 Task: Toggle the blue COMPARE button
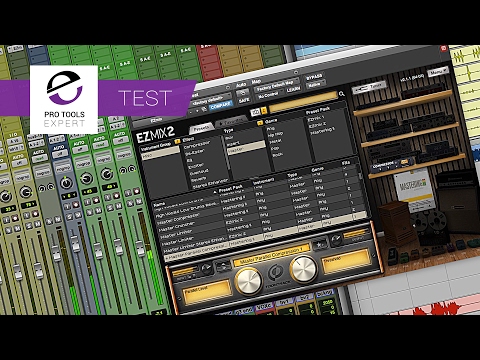coord(220,106)
